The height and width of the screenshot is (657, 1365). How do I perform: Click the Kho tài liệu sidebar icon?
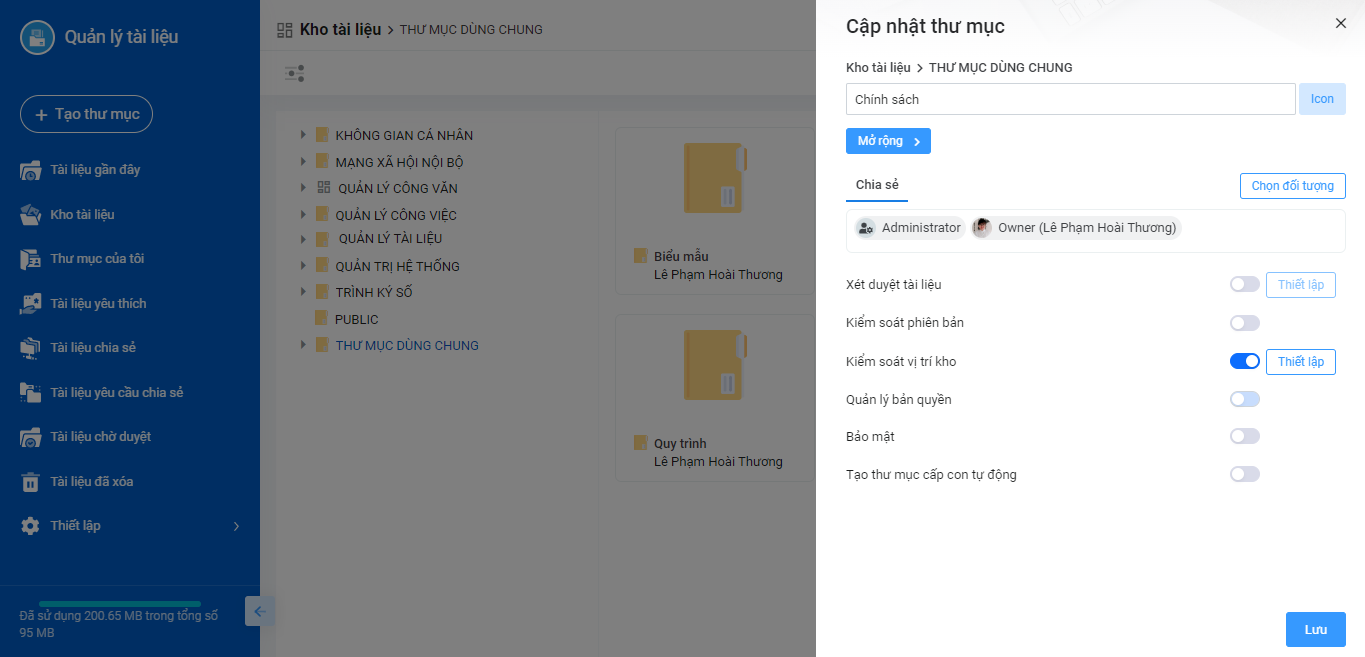[31, 215]
